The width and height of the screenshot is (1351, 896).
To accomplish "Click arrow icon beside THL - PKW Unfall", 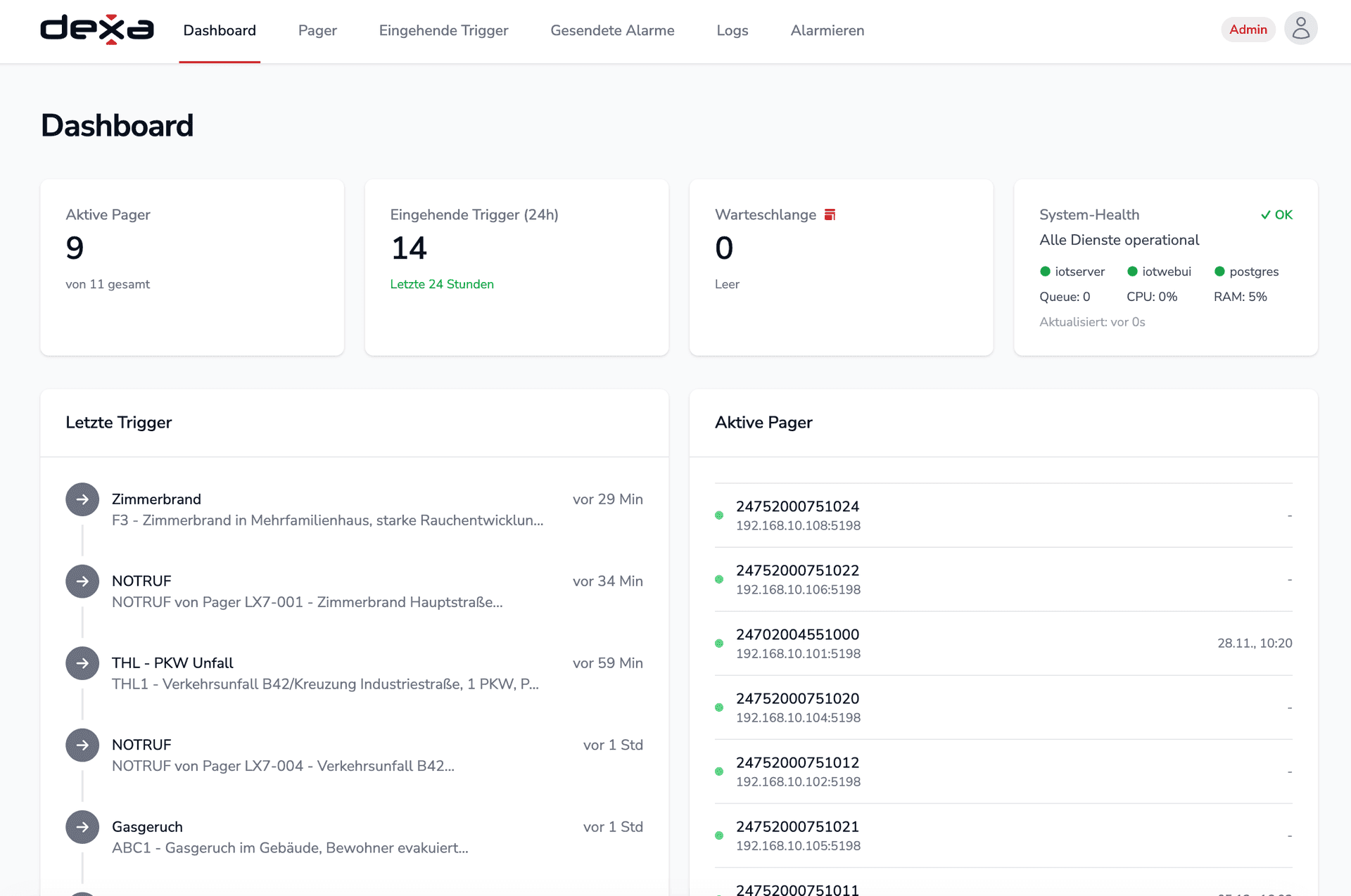I will pos(82,663).
